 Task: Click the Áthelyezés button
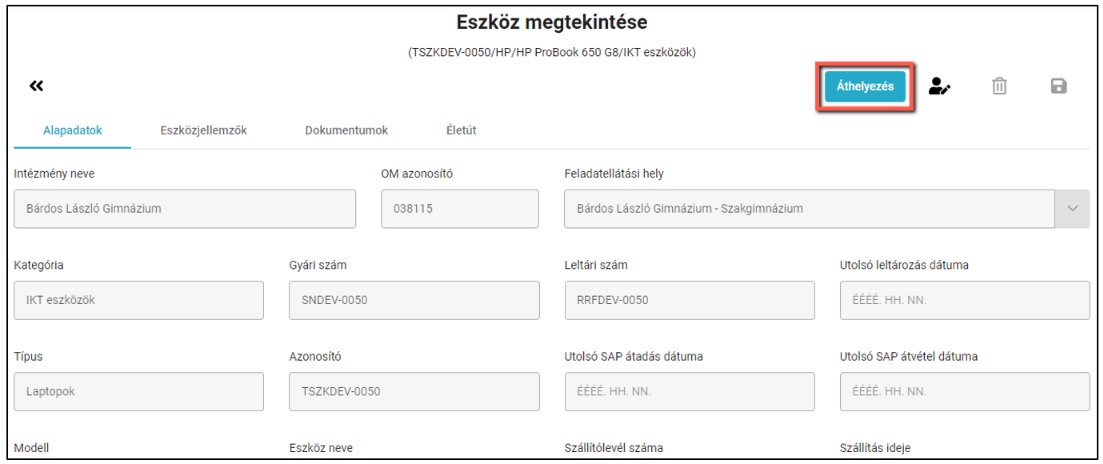pos(865,87)
